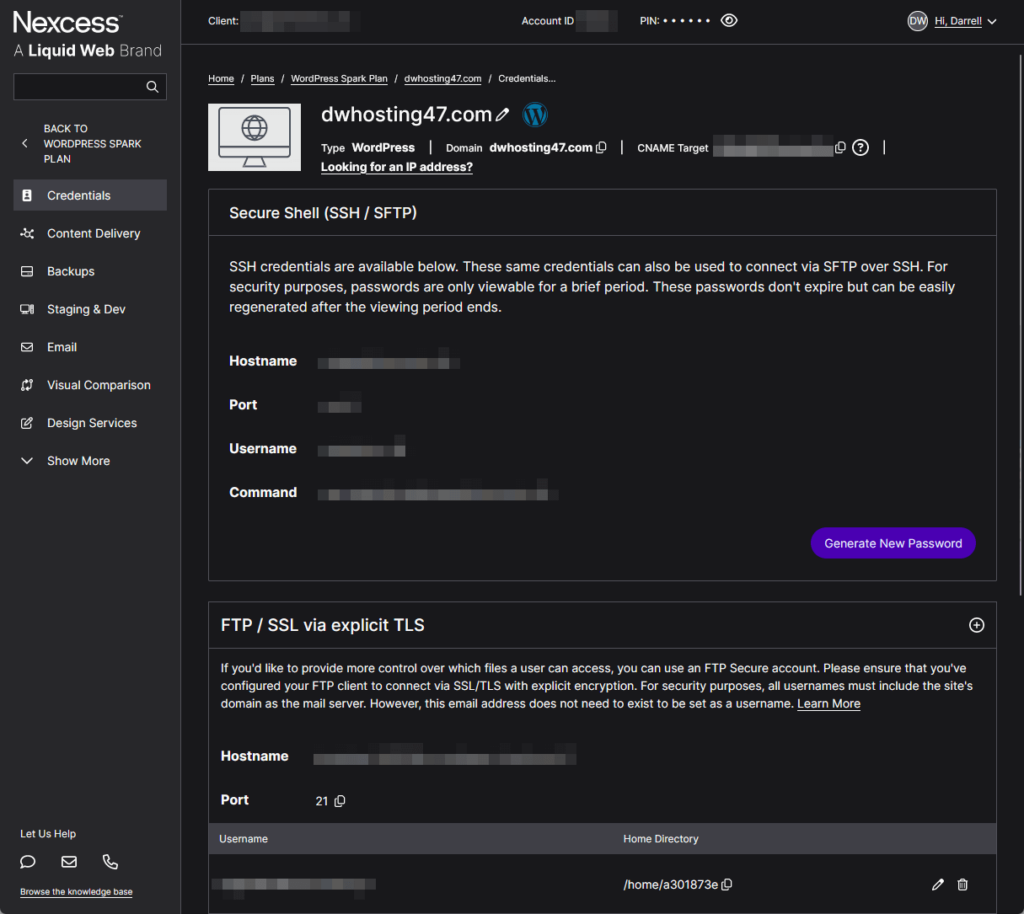The width and height of the screenshot is (1024, 914).
Task: Click the Design Services pencil icon
Action: [x=27, y=422]
